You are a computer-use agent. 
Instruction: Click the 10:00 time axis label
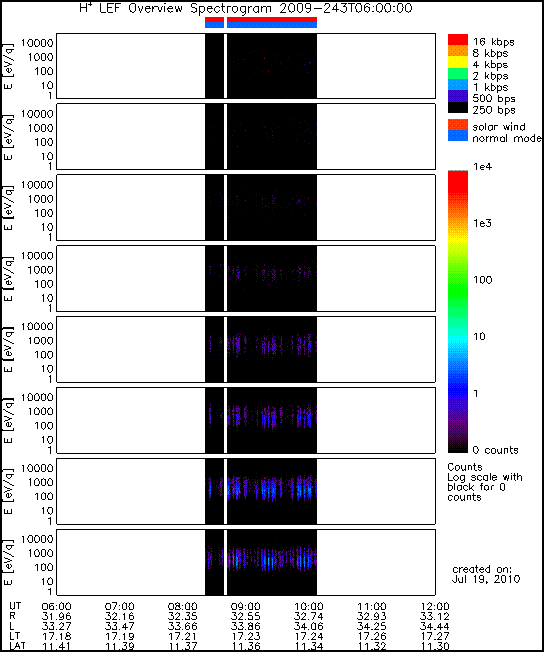(x=308, y=607)
